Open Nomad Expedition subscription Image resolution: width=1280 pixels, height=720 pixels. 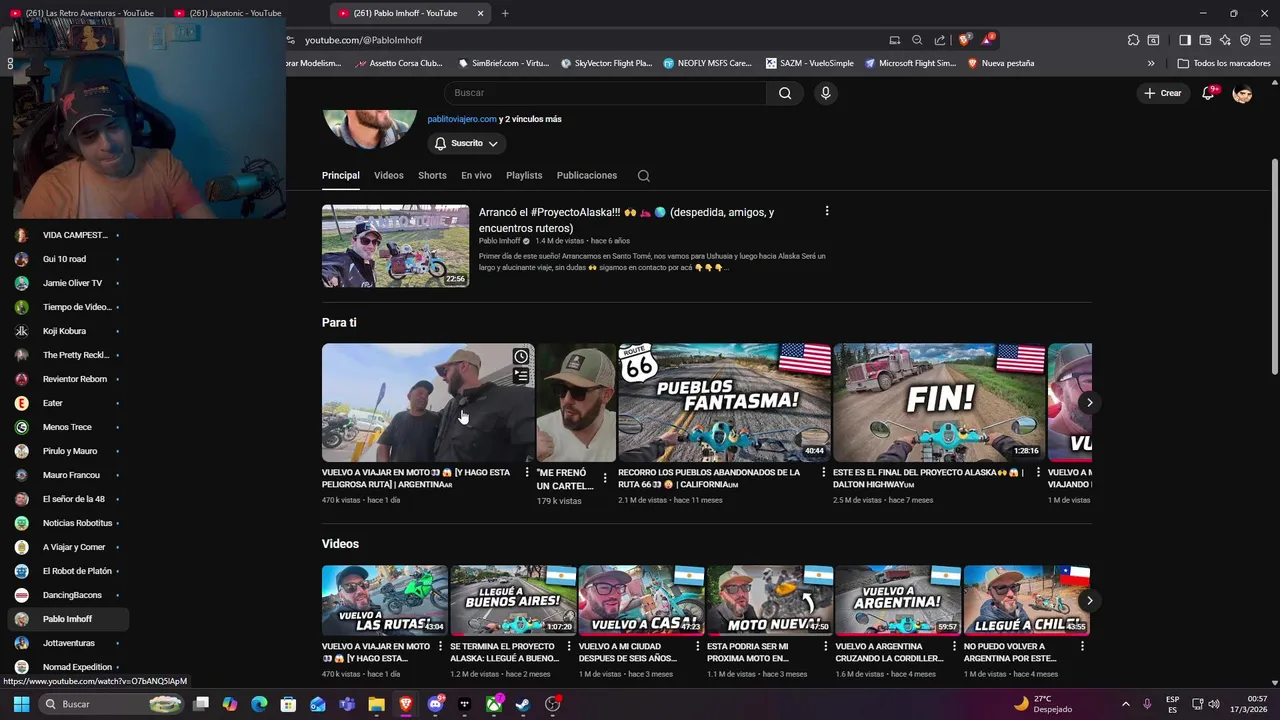coord(67,667)
